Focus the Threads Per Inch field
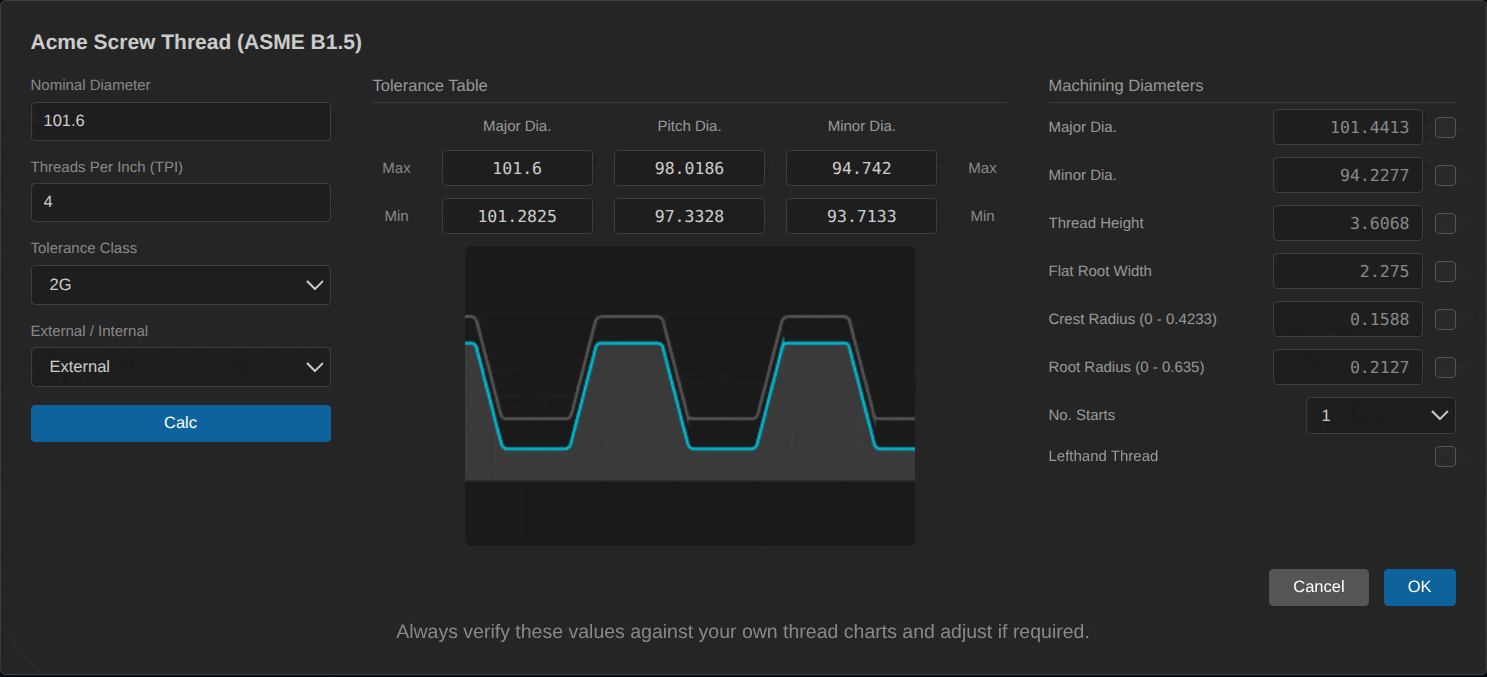The height and width of the screenshot is (677, 1487). pyautogui.click(x=181, y=202)
